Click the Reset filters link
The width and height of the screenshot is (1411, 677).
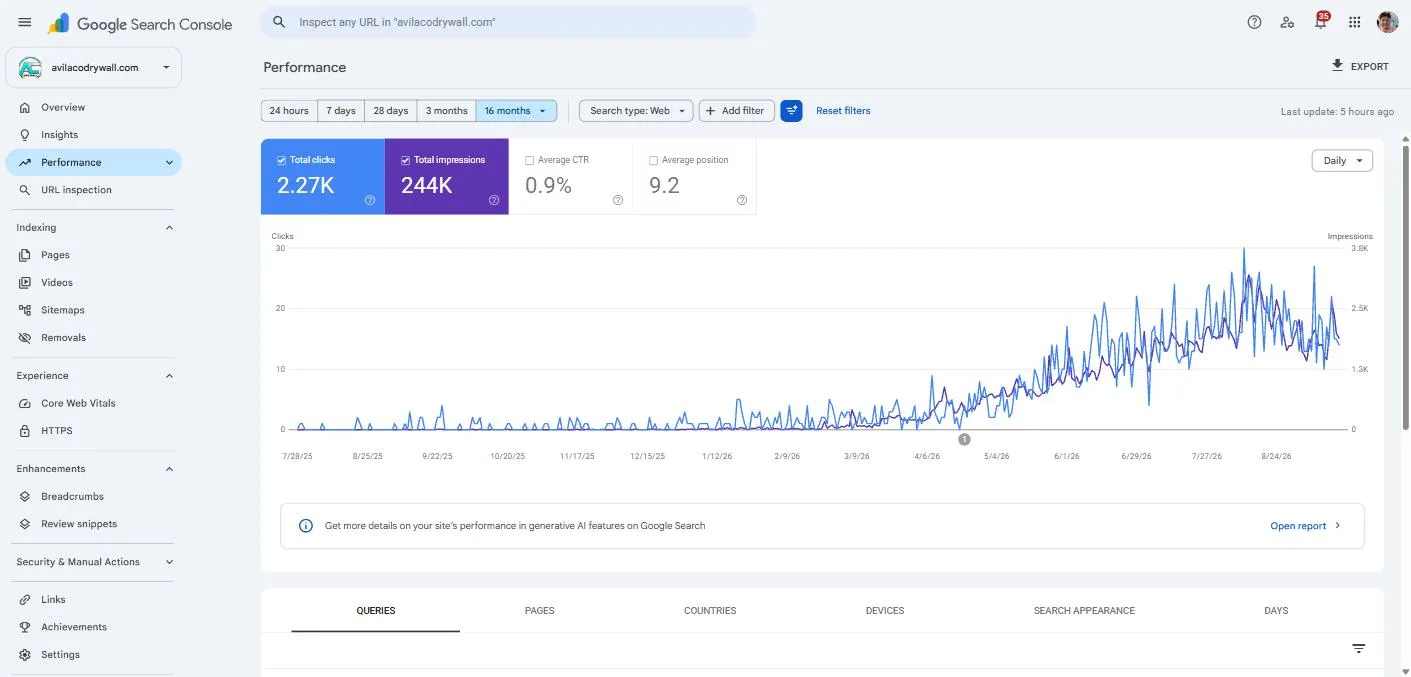click(843, 111)
